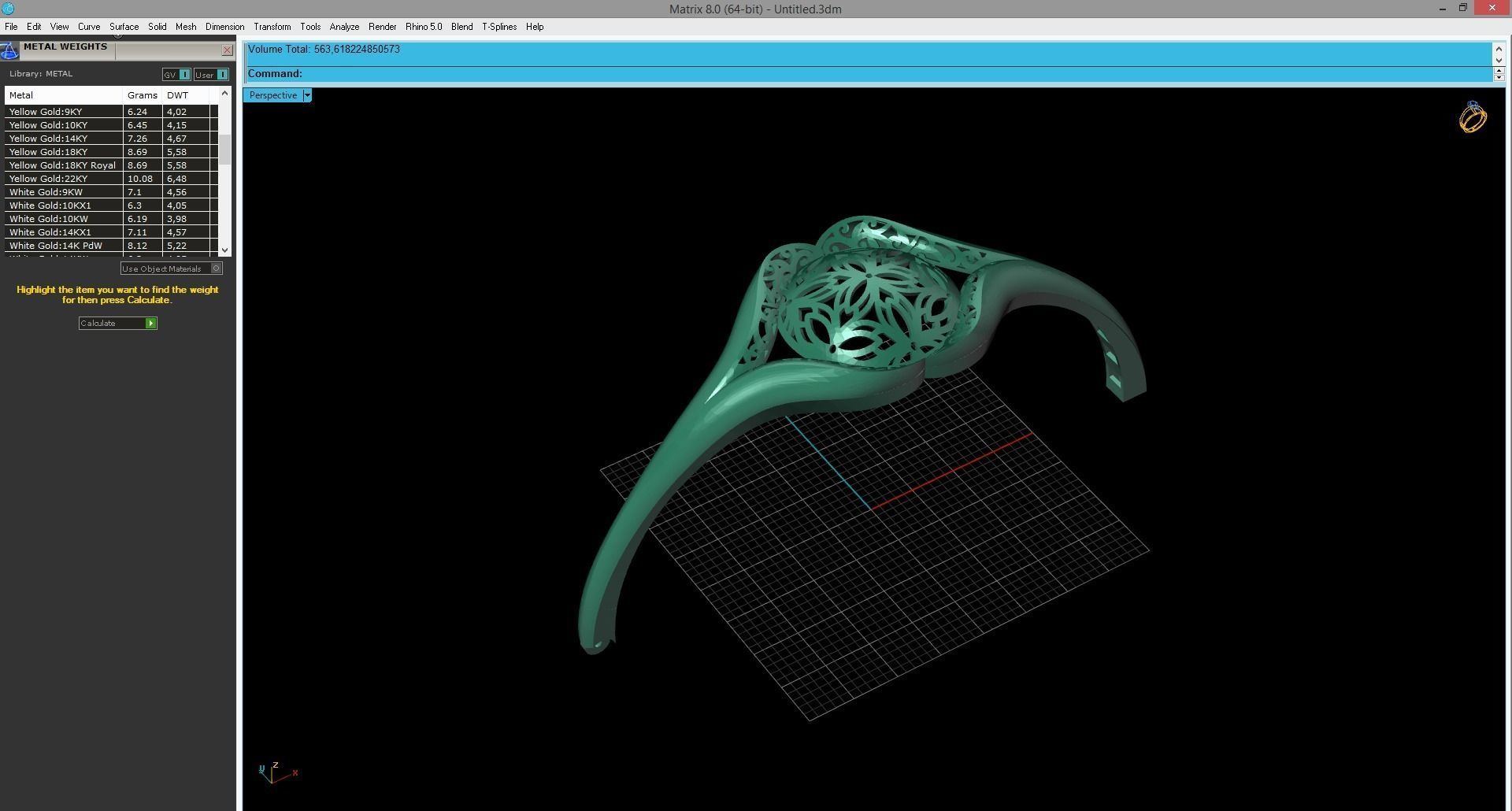Viewport: 1512px width, 811px height.
Task: Click the 10.08 grams value
Action: coord(140,179)
